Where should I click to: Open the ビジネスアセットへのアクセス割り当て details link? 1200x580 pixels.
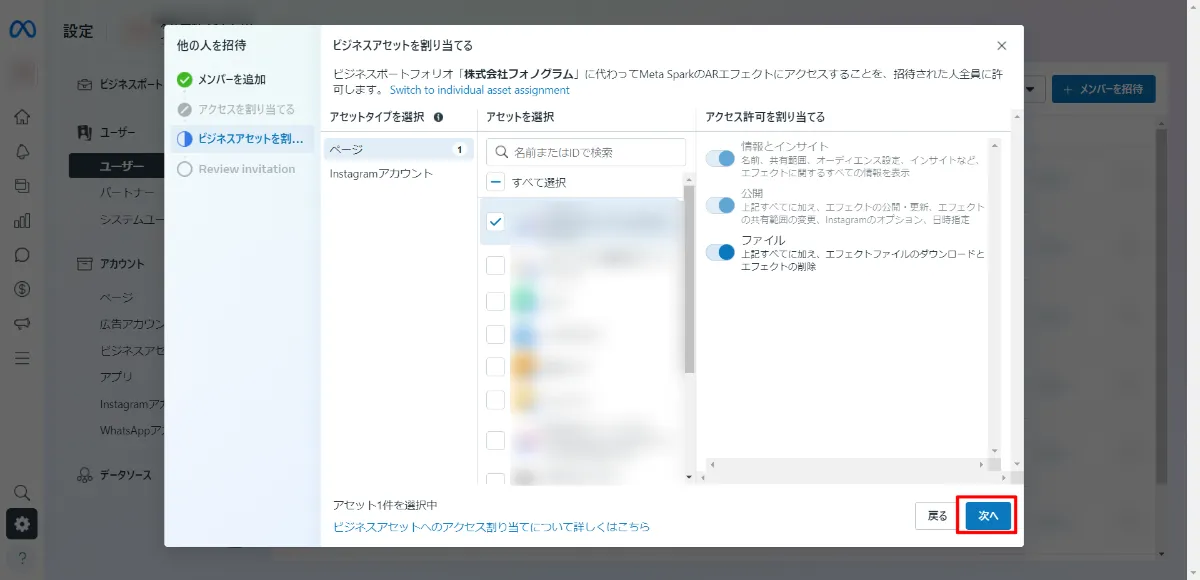tap(491, 526)
